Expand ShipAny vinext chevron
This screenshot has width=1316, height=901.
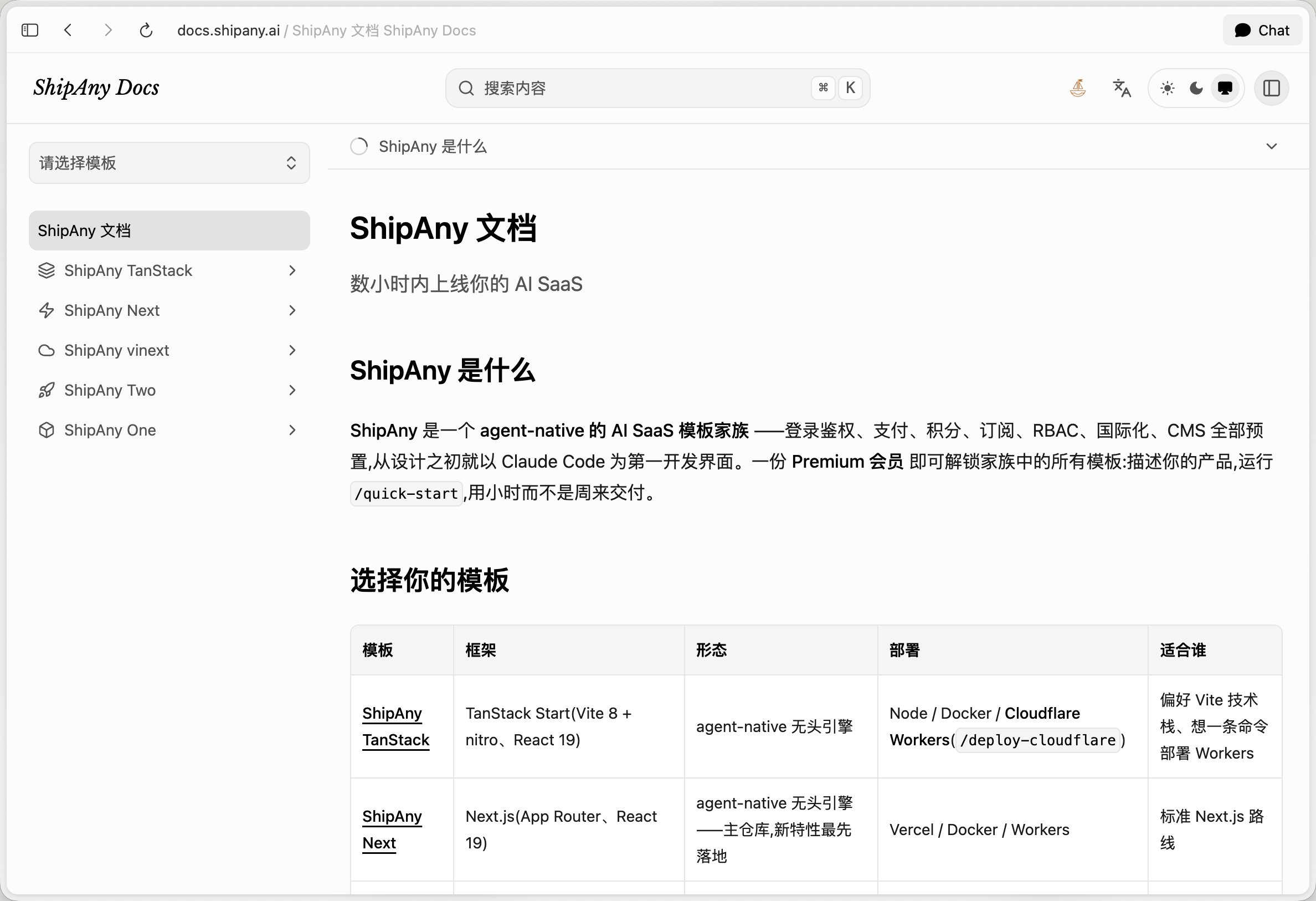292,350
